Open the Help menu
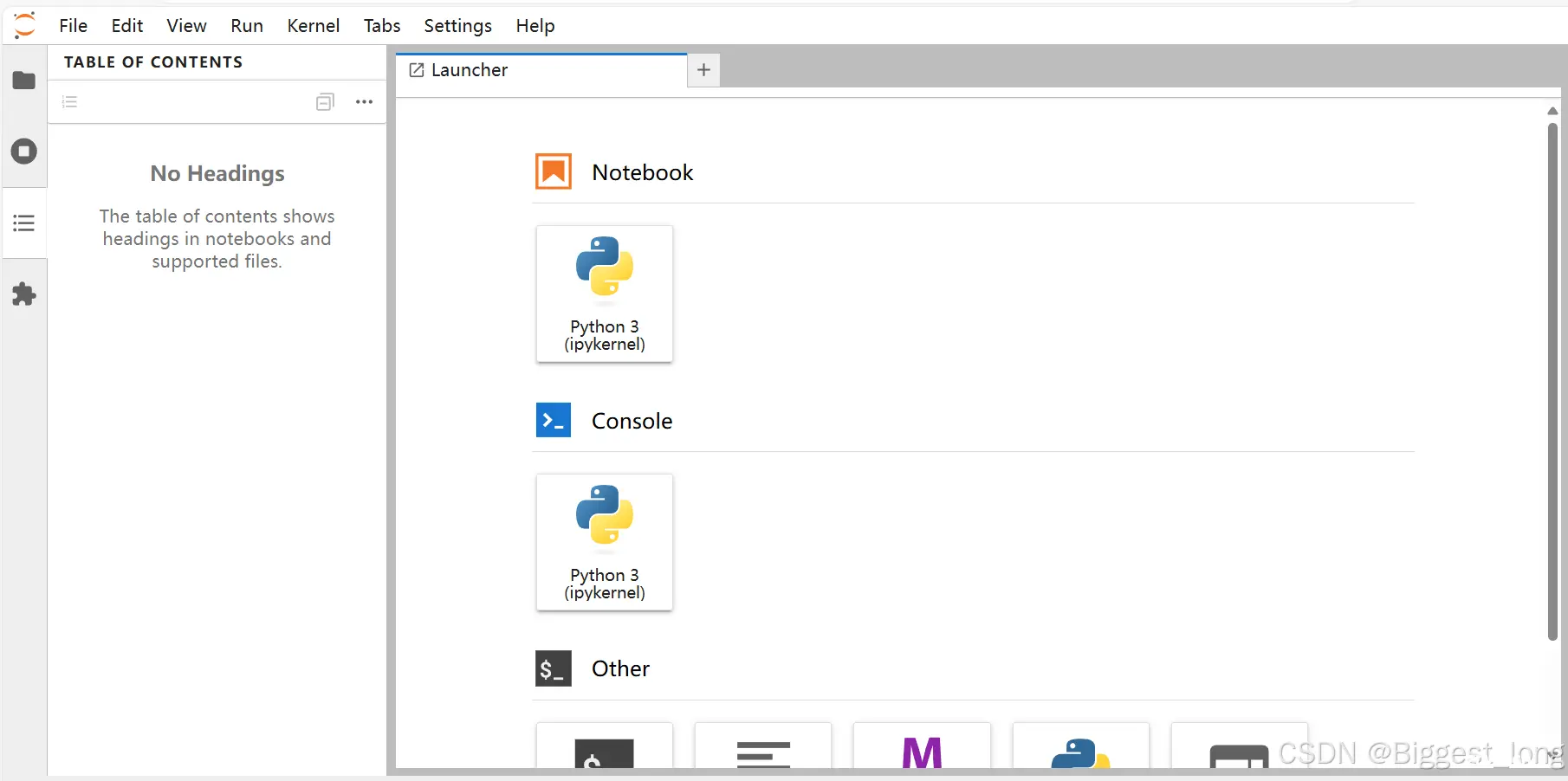Screen dimensions: 1568x781 [535, 26]
